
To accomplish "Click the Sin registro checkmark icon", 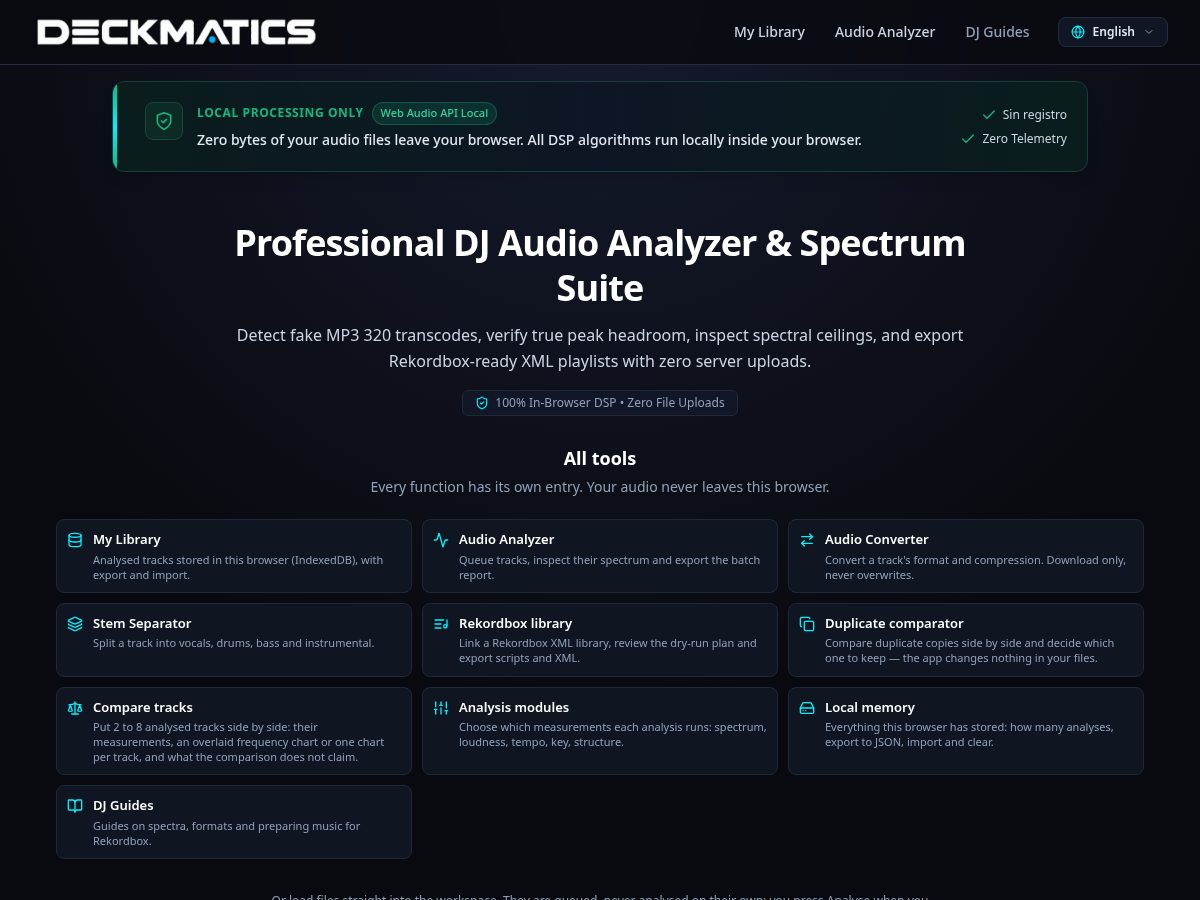I will pyautogui.click(x=989, y=115).
